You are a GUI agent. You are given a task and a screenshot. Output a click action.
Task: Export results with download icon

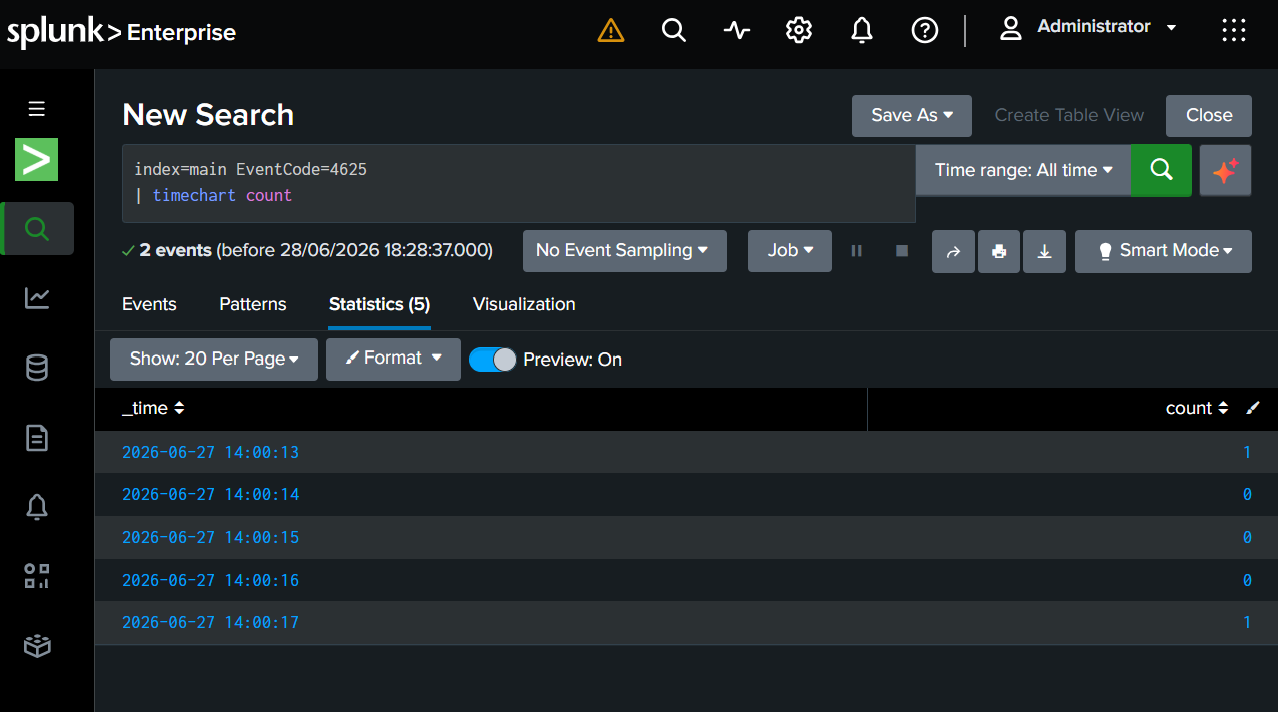[1044, 251]
